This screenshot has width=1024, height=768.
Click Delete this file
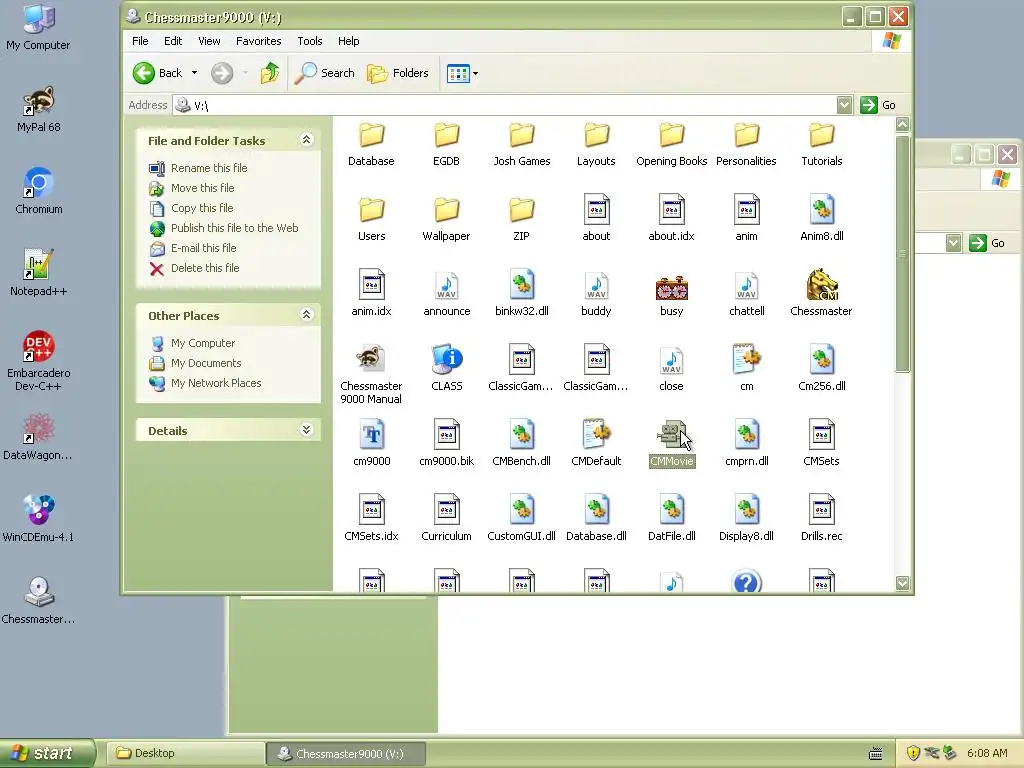pyautogui.click(x=205, y=268)
